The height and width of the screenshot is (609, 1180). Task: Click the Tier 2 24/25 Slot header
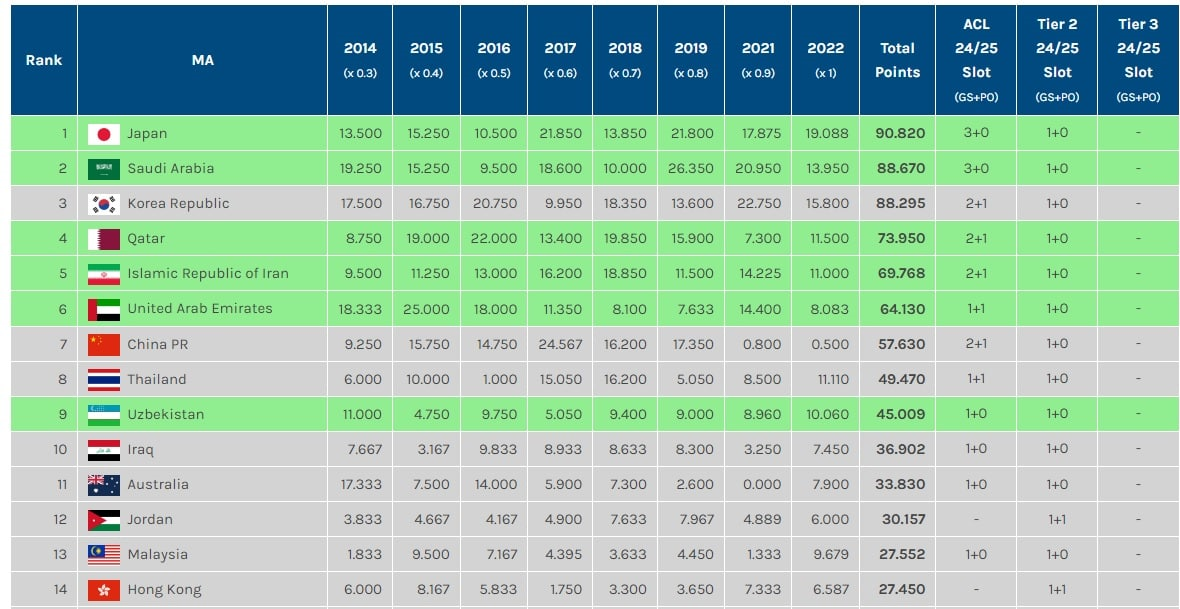(1057, 60)
